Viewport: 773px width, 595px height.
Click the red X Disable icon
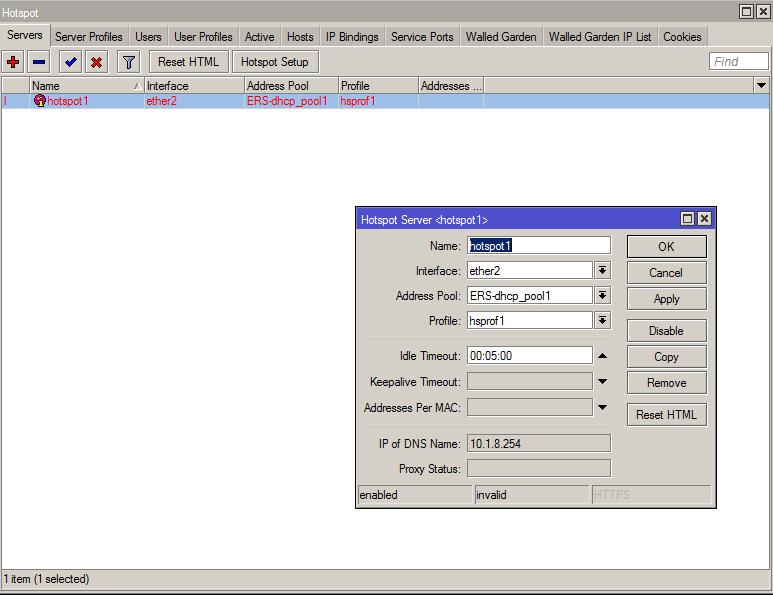point(96,62)
